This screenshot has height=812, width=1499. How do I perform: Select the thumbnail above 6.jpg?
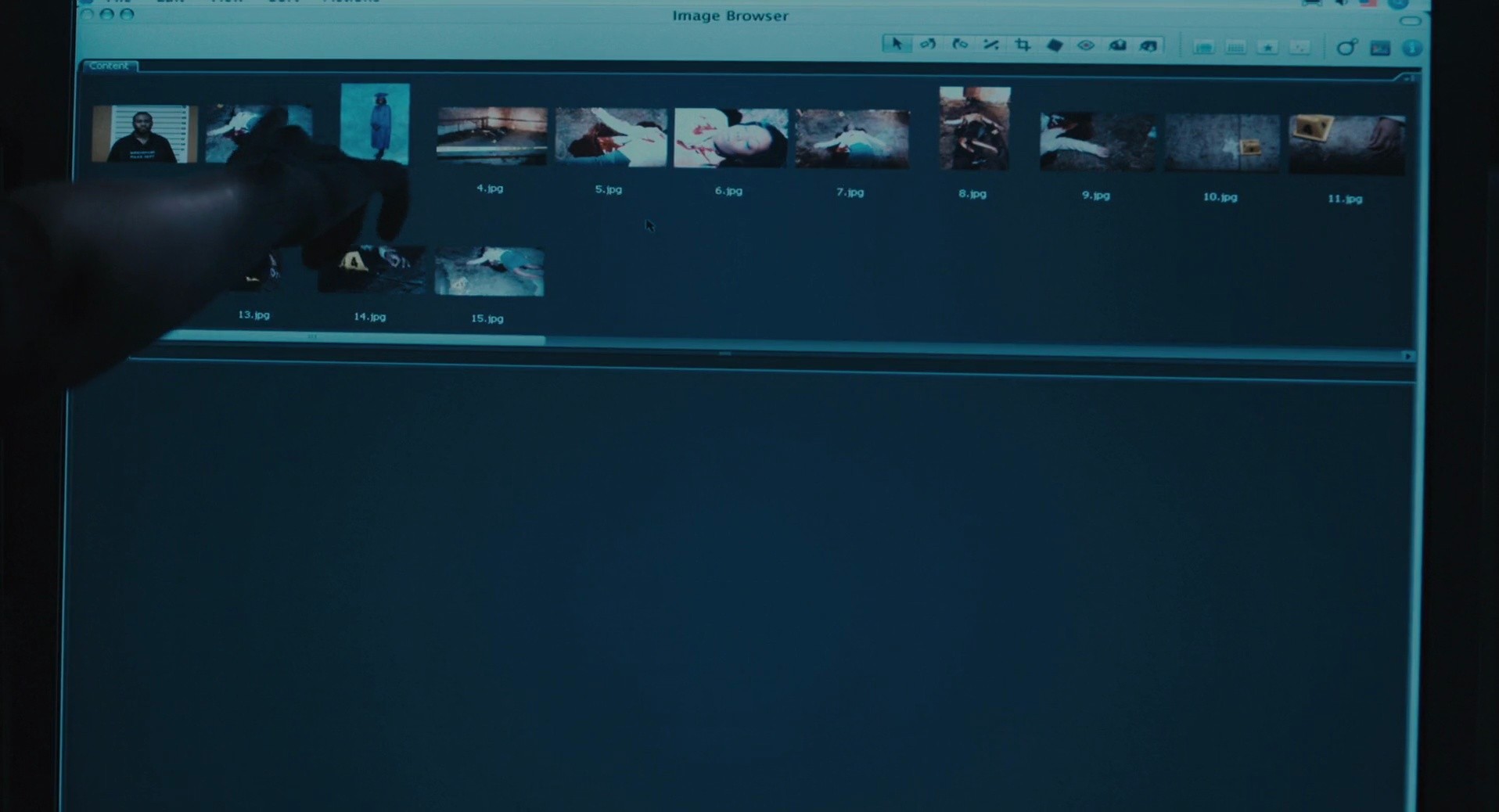[731, 138]
